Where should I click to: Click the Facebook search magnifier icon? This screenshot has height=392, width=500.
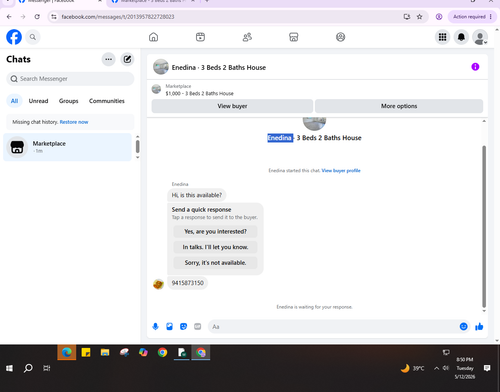(33, 37)
